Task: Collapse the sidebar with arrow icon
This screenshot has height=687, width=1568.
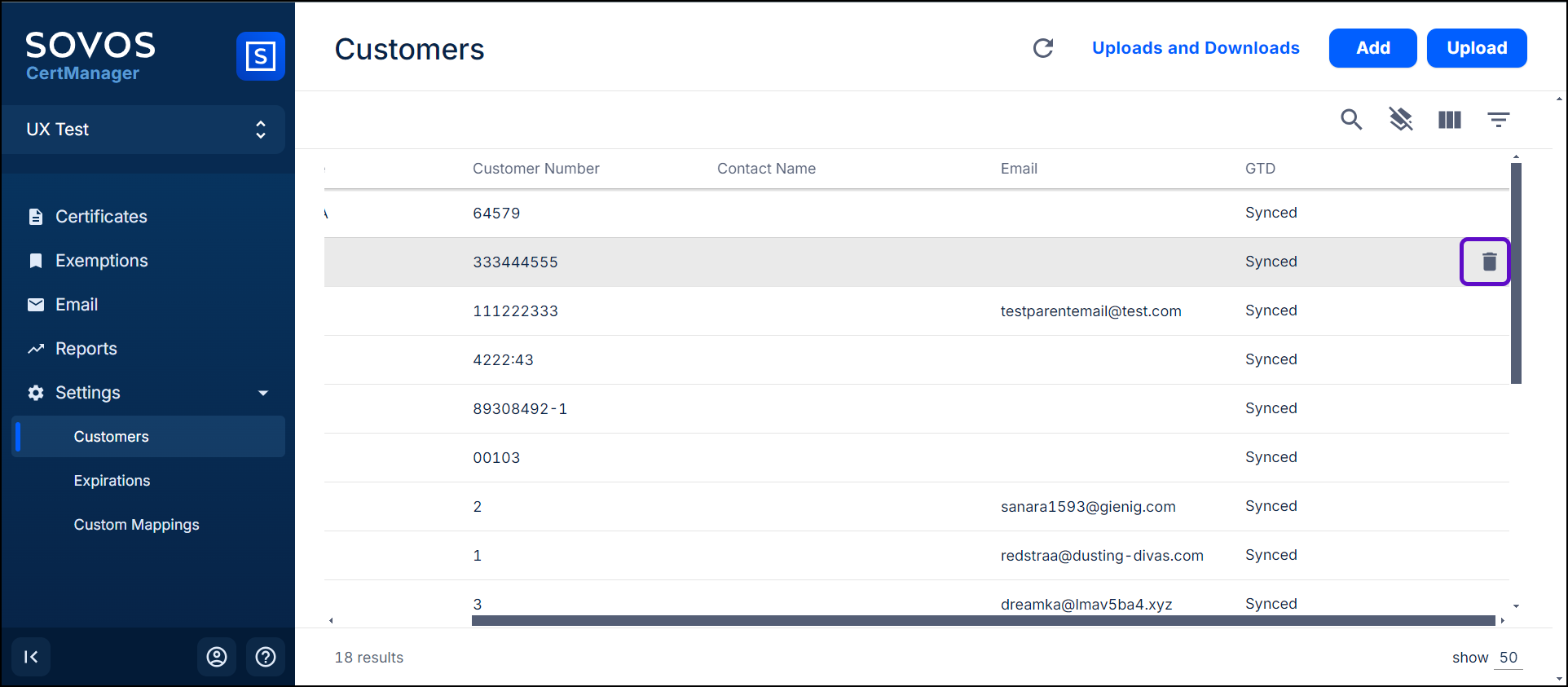Action: coord(31,657)
